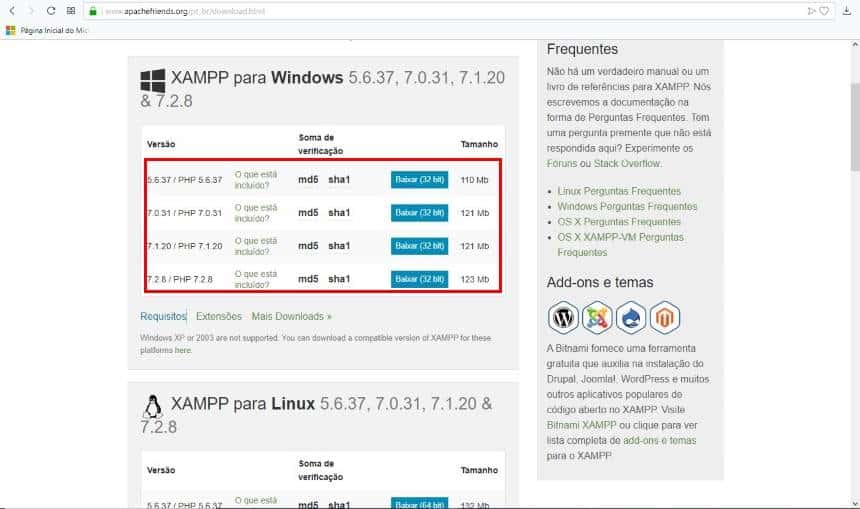Open md5 checksum for Windows 7.0.31

click(308, 212)
